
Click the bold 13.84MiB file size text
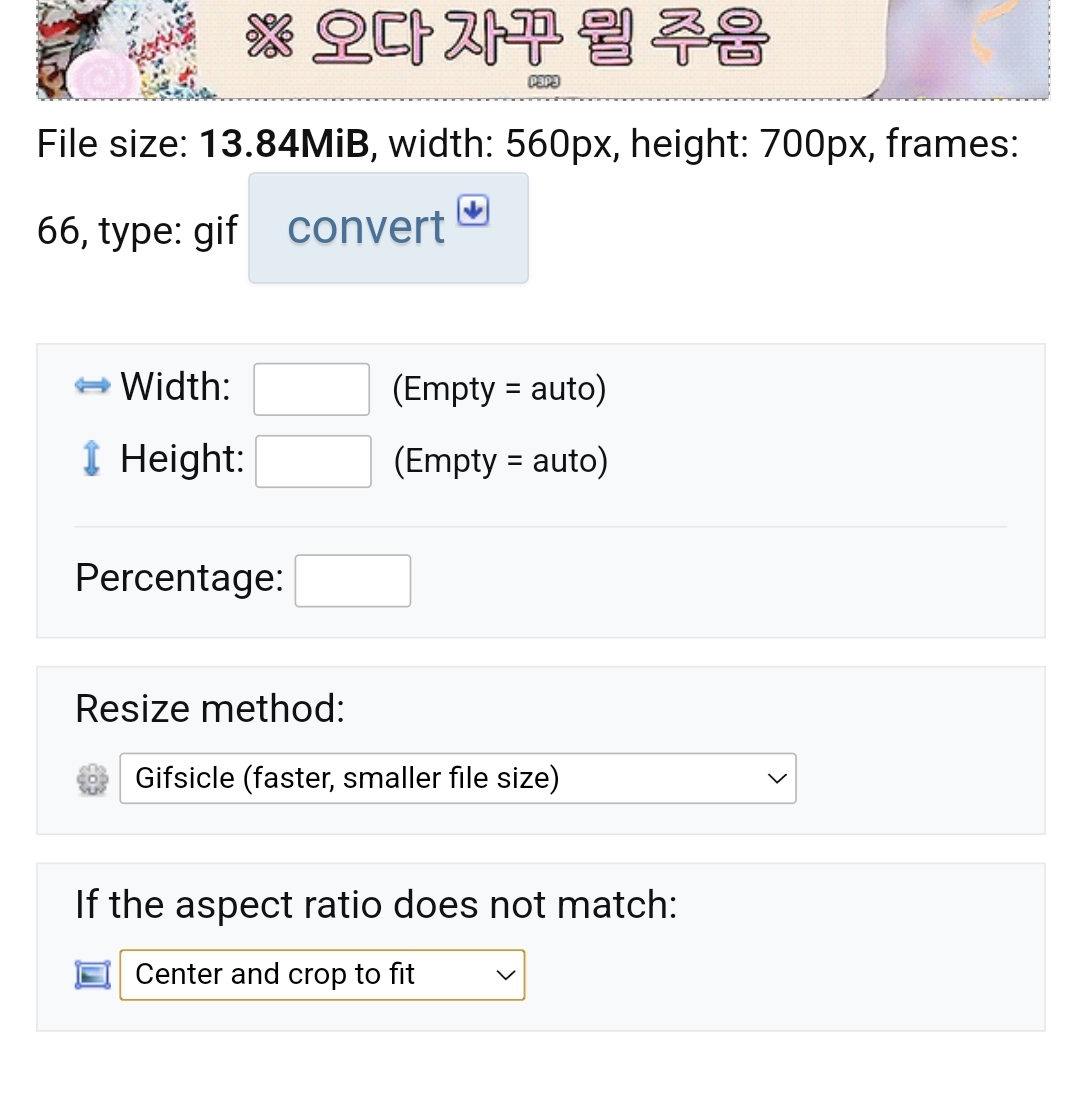click(284, 144)
